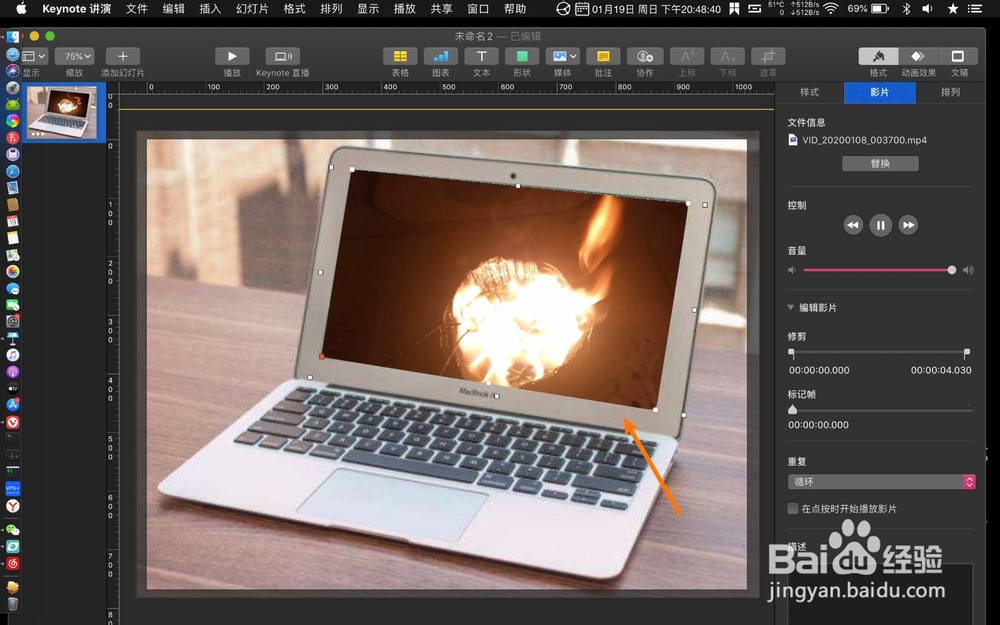This screenshot has height=625, width=1000.
Task: Insert a chart using the chart icon
Action: [441, 56]
